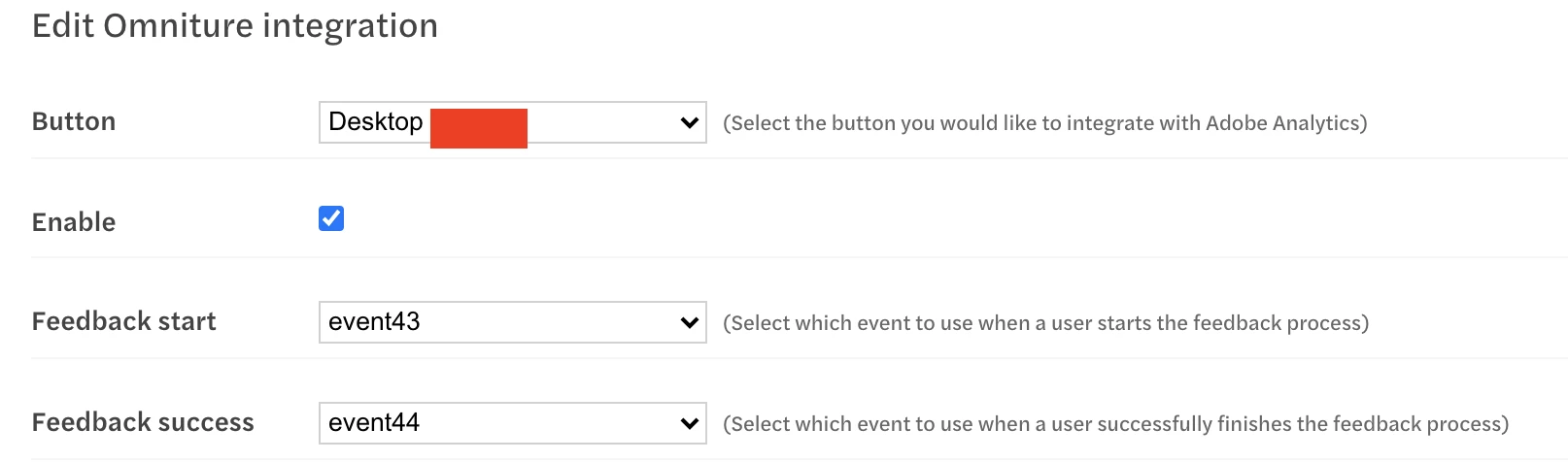This screenshot has width=1568, height=462.
Task: Click the event44 value text
Action: (374, 423)
